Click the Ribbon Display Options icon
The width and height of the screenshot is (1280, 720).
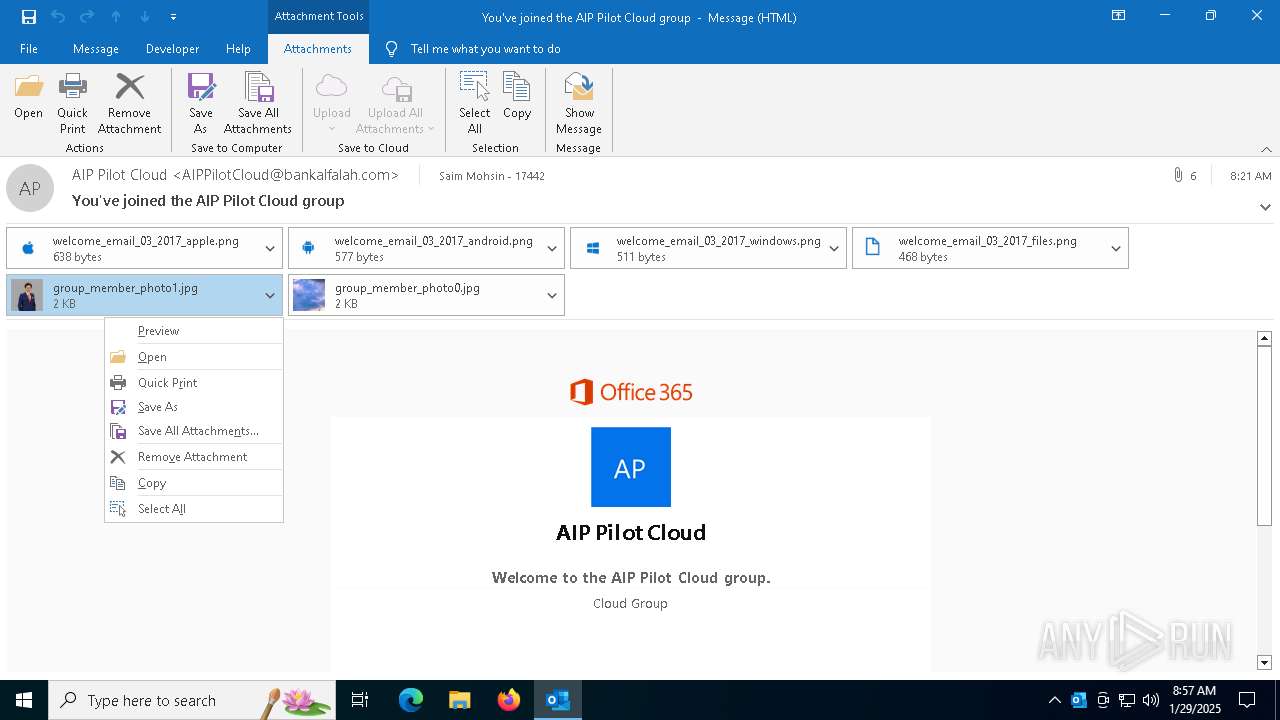click(1118, 16)
